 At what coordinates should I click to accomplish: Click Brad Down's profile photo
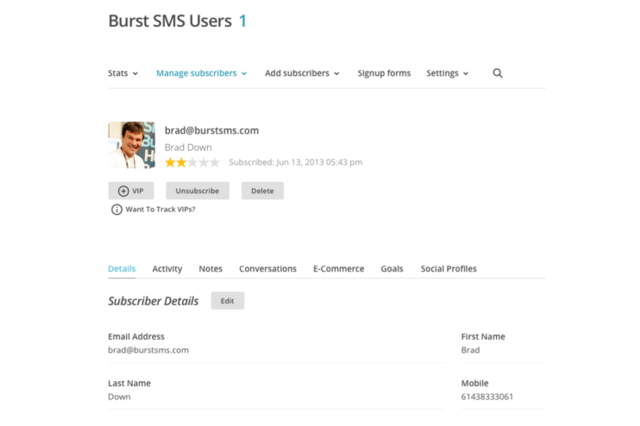(x=131, y=145)
